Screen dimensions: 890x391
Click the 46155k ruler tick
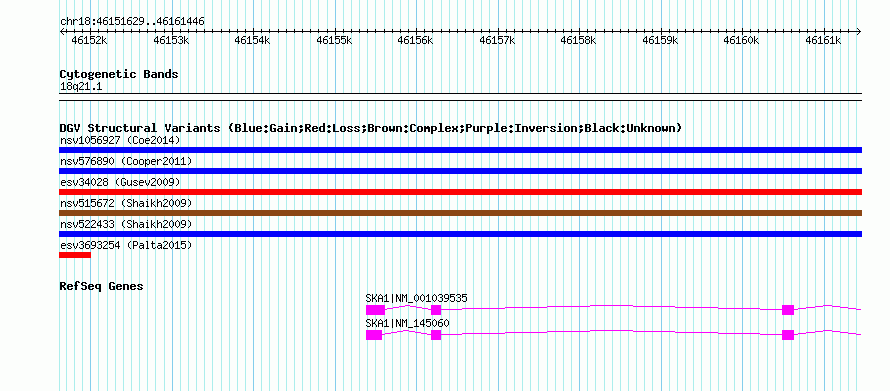coord(335,40)
